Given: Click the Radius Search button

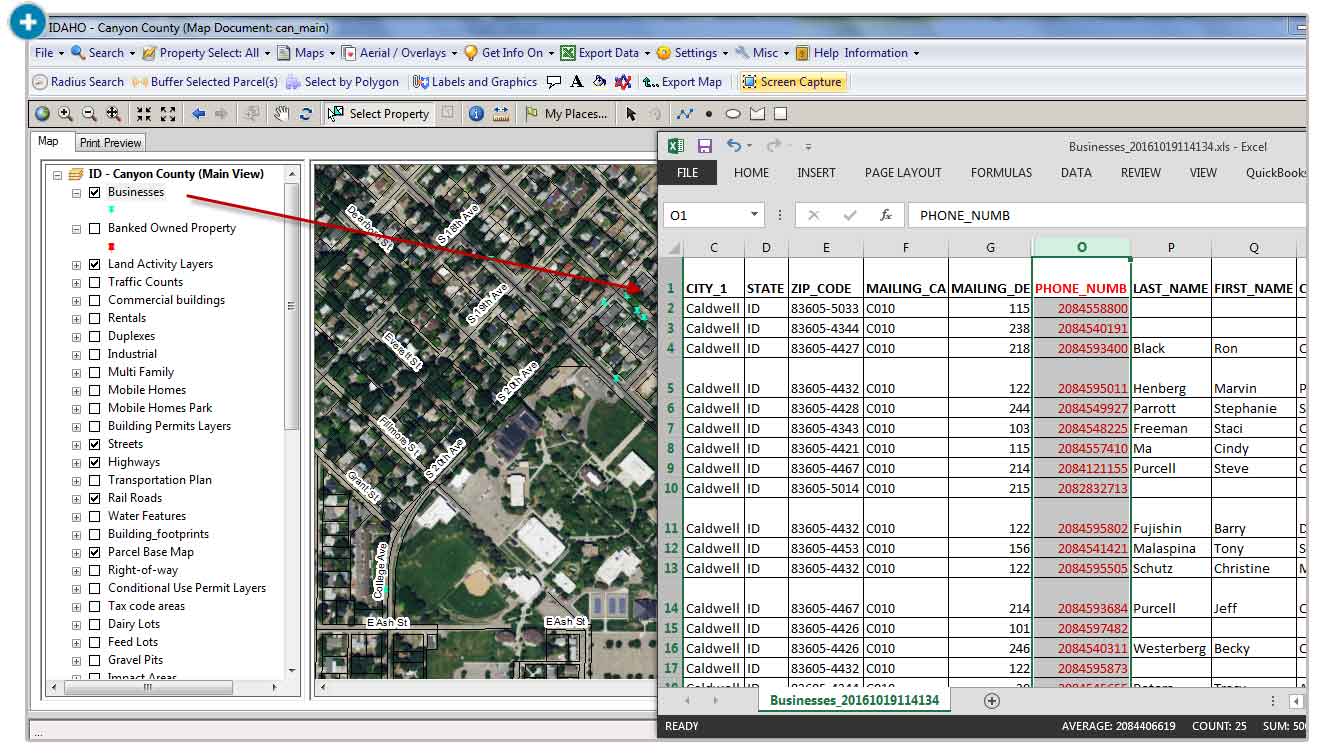Looking at the screenshot, I should coord(79,82).
